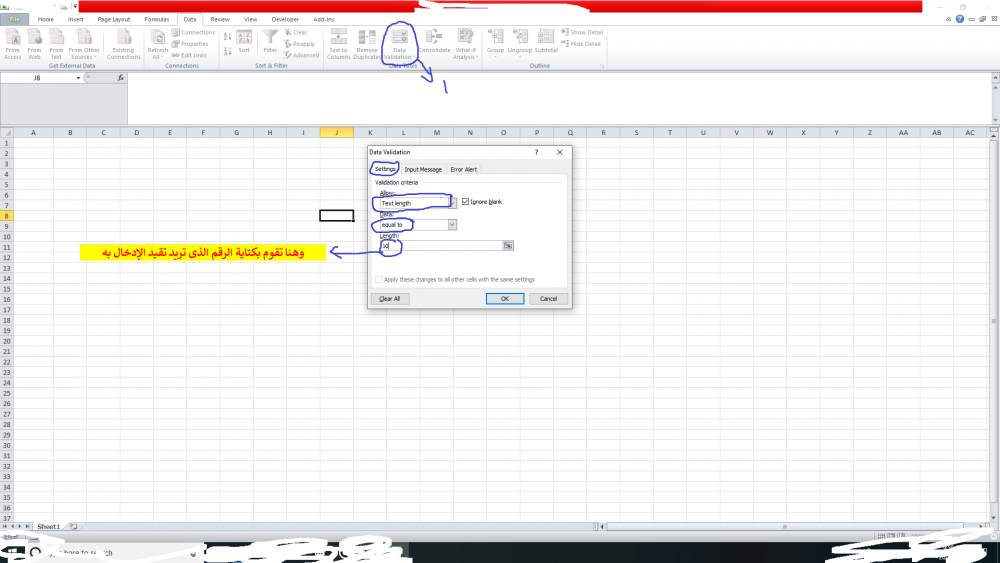The height and width of the screenshot is (563, 1000).
Task: Click the Clear filter icon
Action: [288, 33]
